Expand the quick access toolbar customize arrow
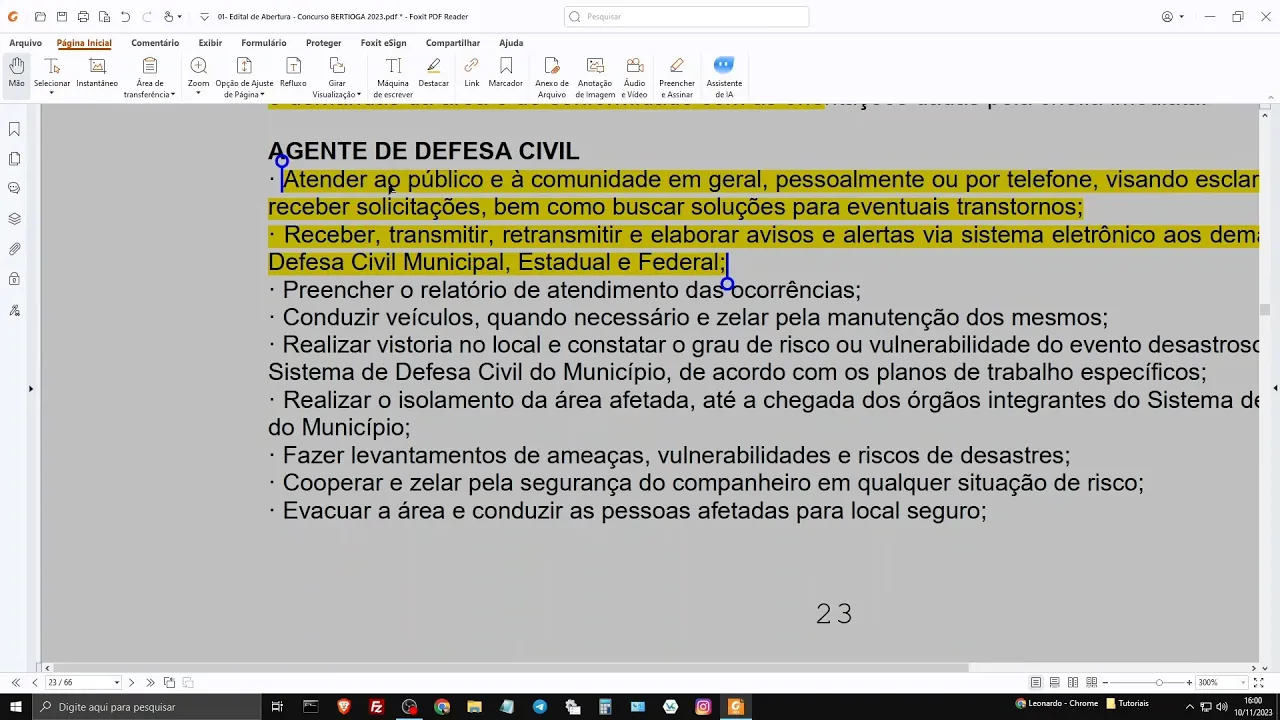 point(204,17)
